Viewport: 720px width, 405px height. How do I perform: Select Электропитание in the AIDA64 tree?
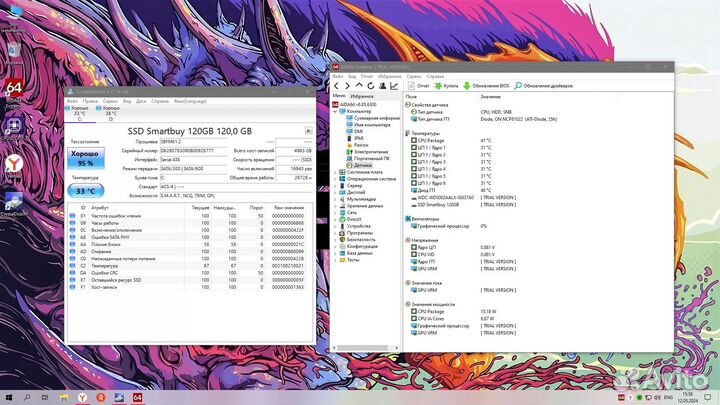(x=367, y=152)
